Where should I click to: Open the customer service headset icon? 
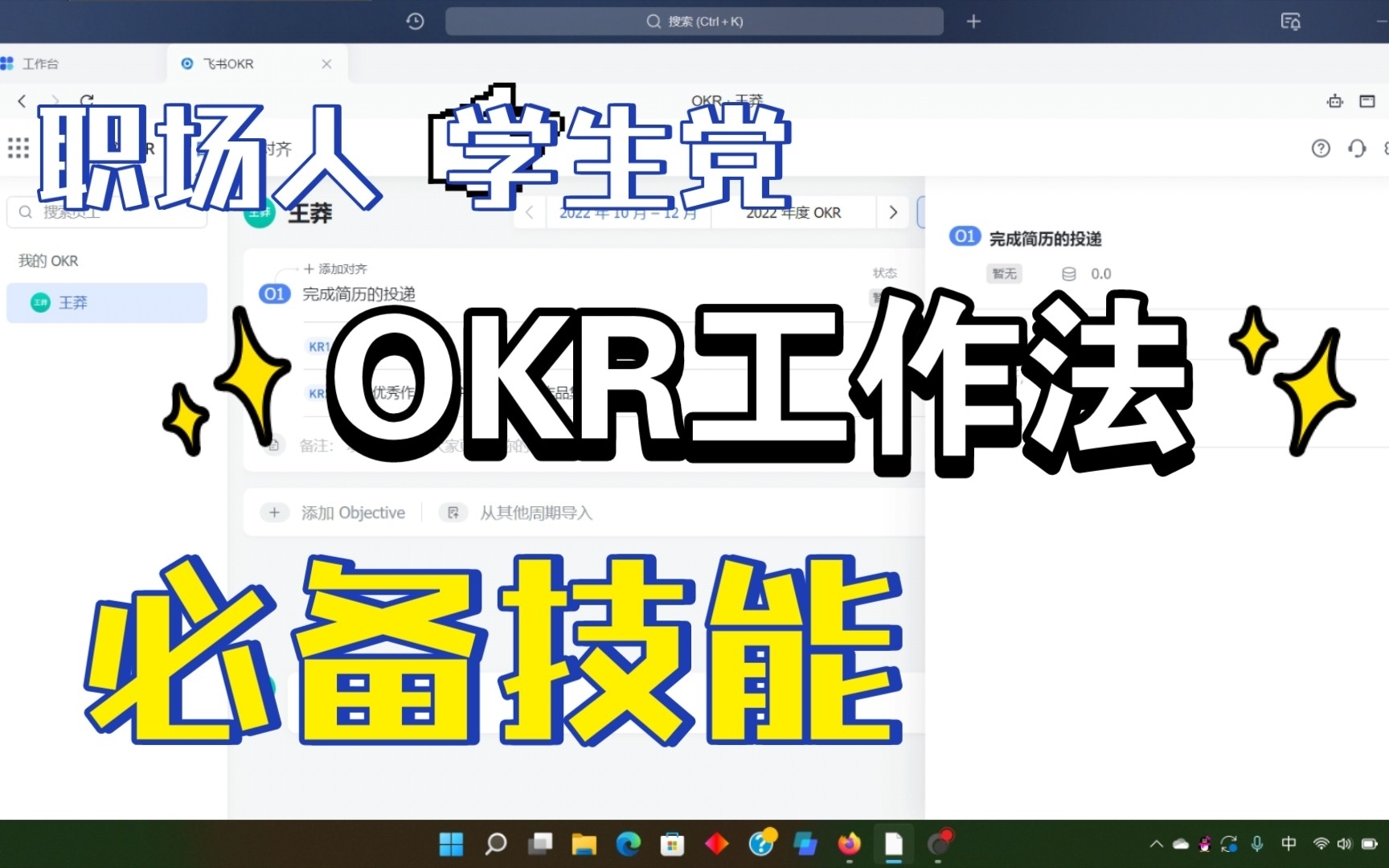pos(1356,148)
